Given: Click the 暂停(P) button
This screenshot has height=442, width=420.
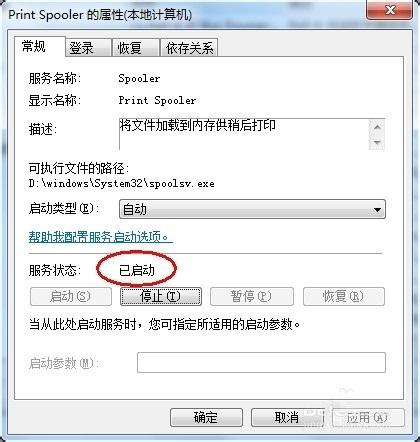Looking at the screenshot, I should 252,296.
